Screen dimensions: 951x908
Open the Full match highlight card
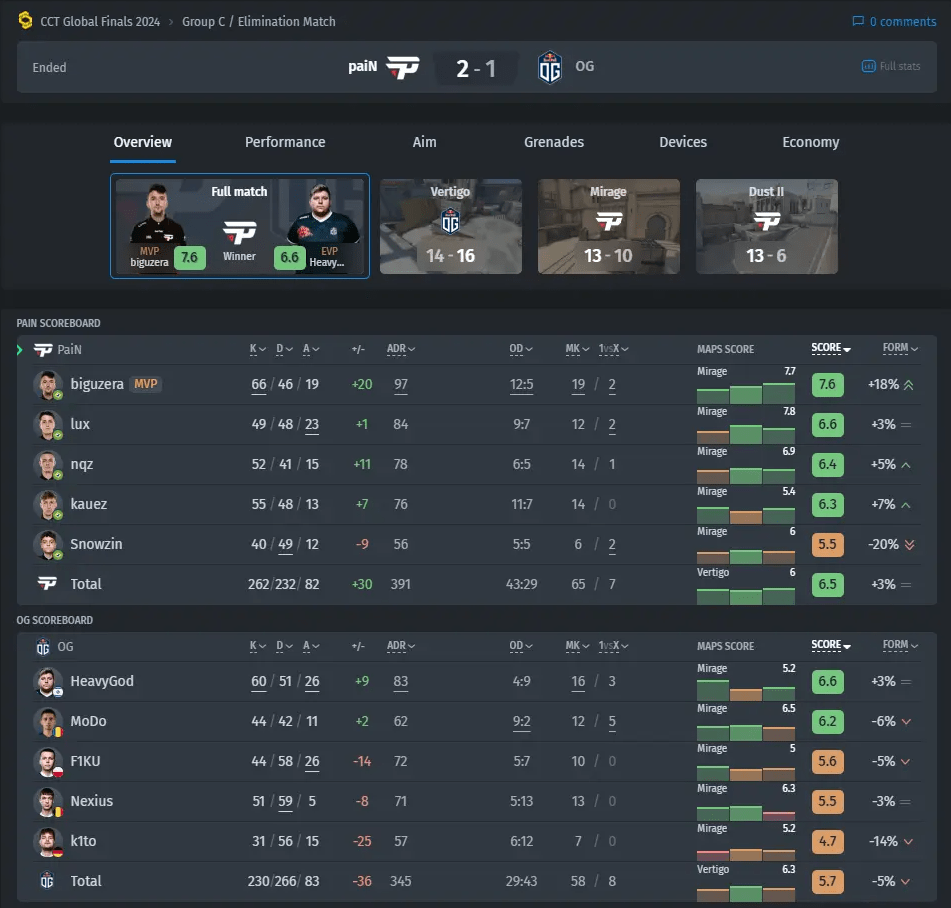[x=239, y=226]
